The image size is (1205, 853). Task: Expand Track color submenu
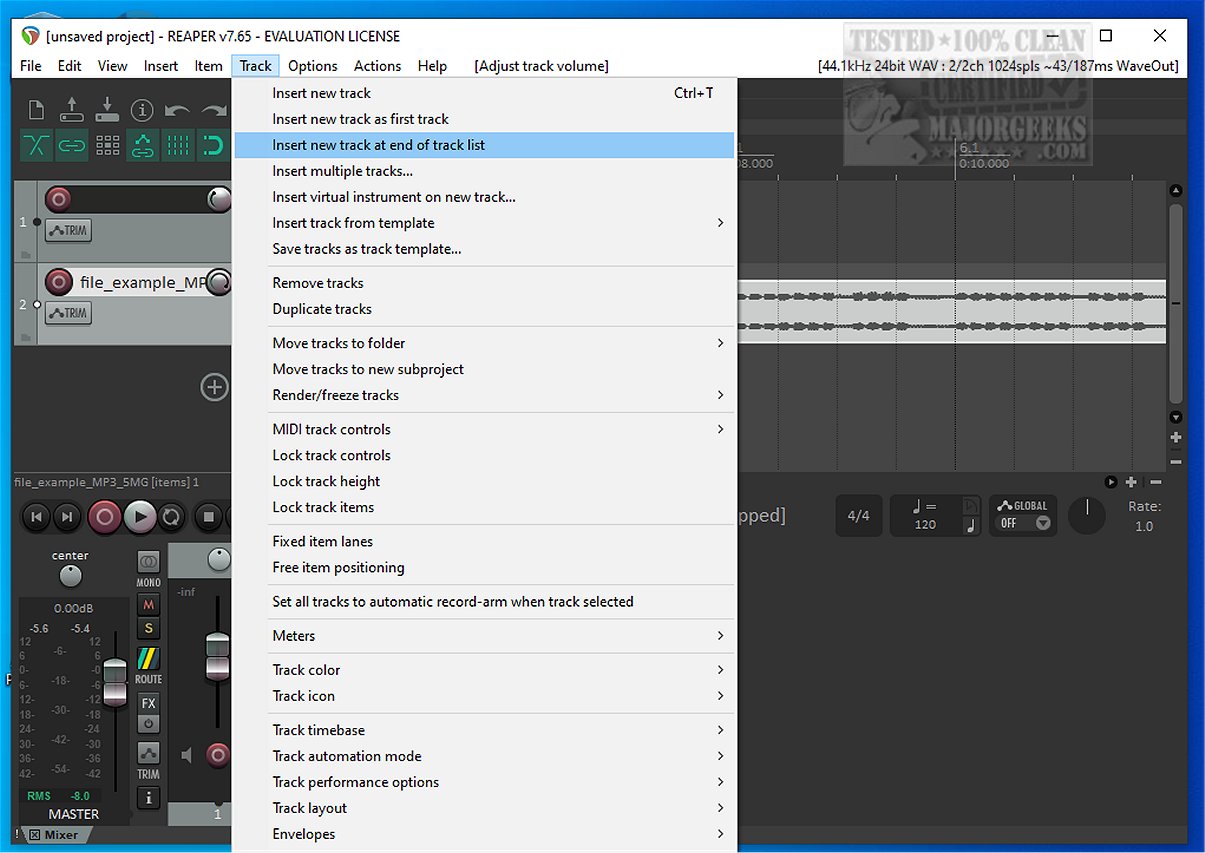484,670
